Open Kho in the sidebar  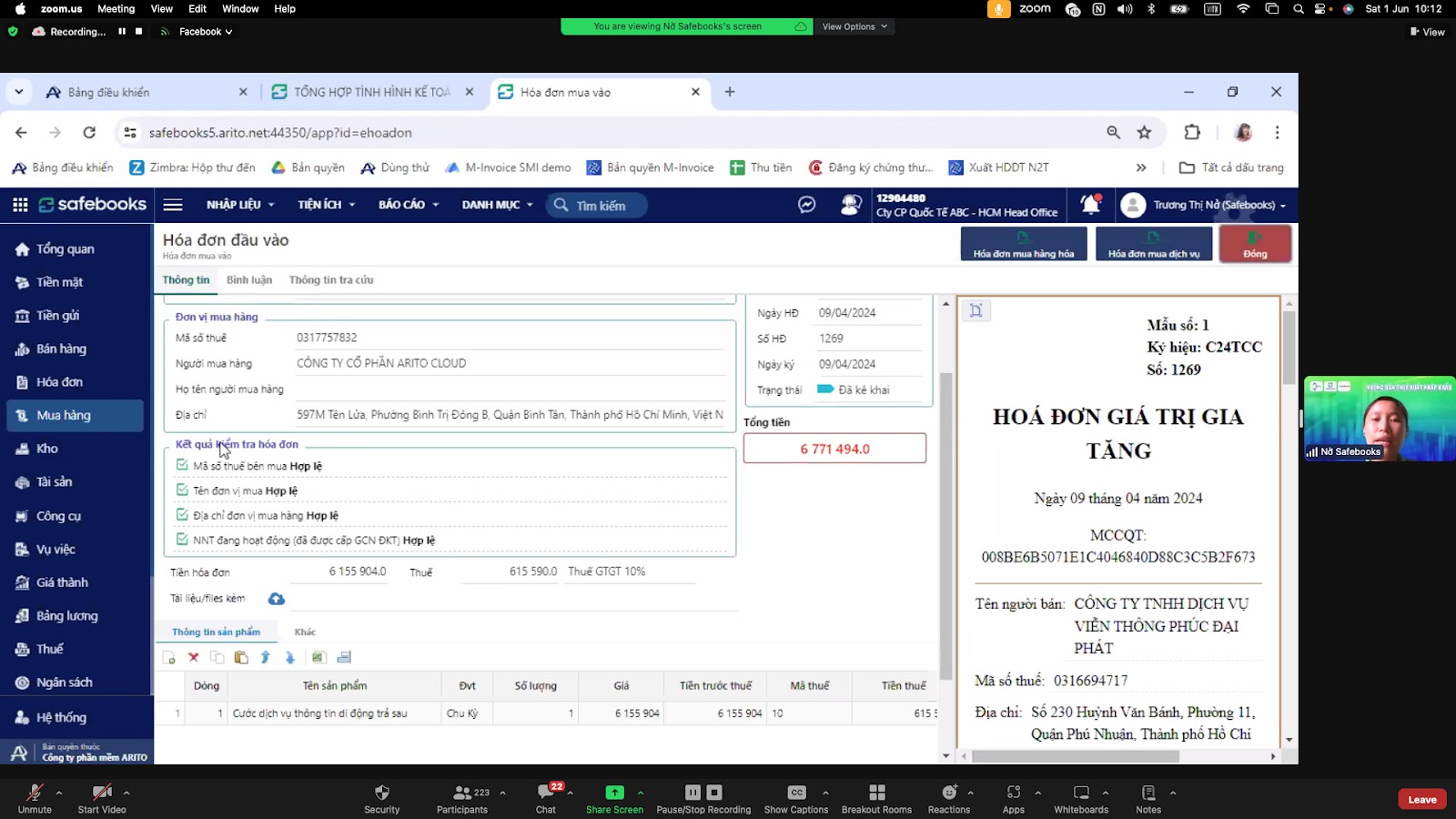click(46, 449)
